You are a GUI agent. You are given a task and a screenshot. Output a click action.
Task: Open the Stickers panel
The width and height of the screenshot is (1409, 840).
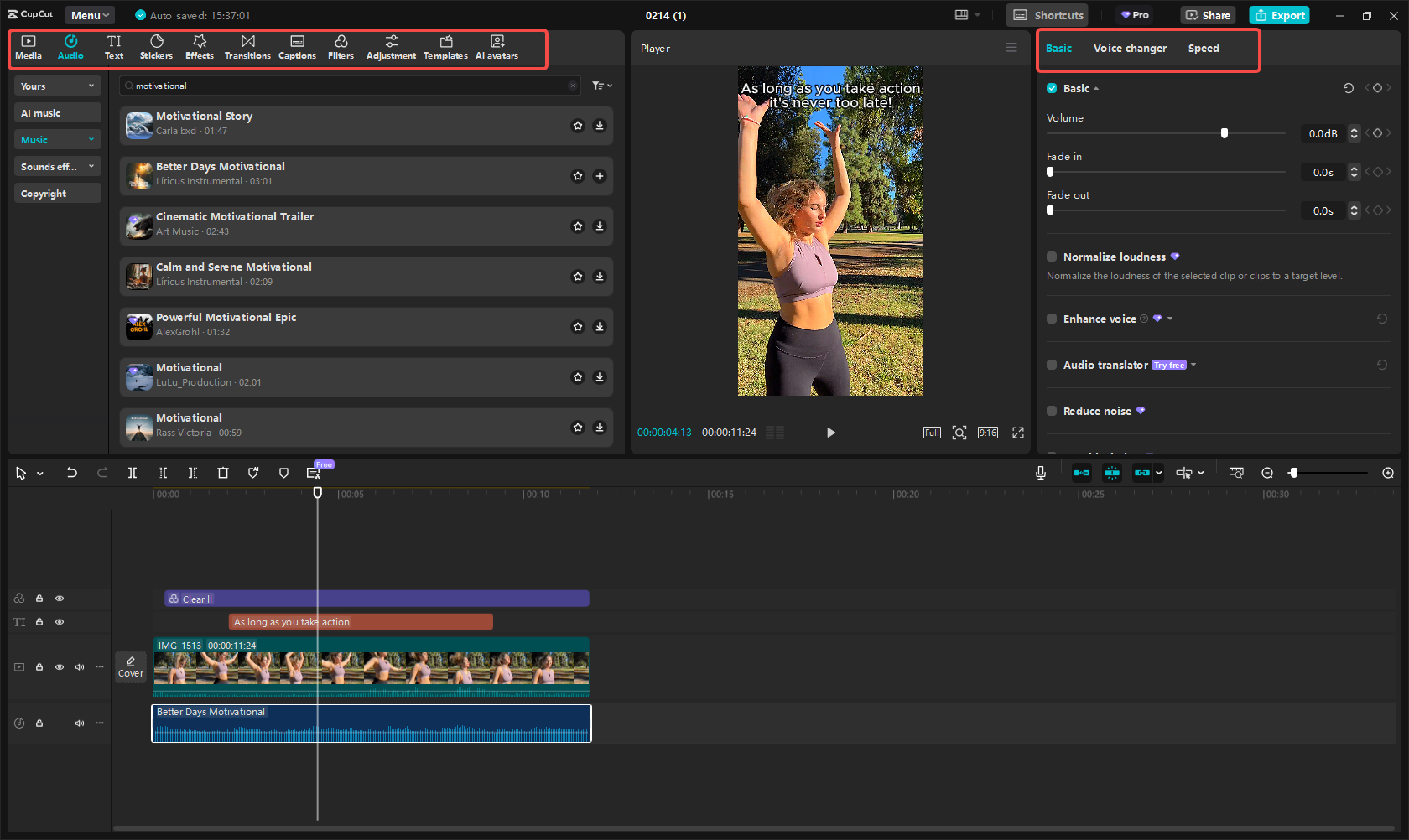click(x=156, y=47)
